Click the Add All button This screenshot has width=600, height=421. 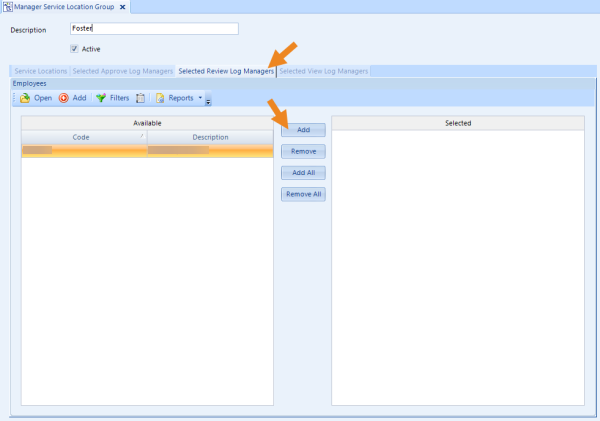(x=303, y=173)
